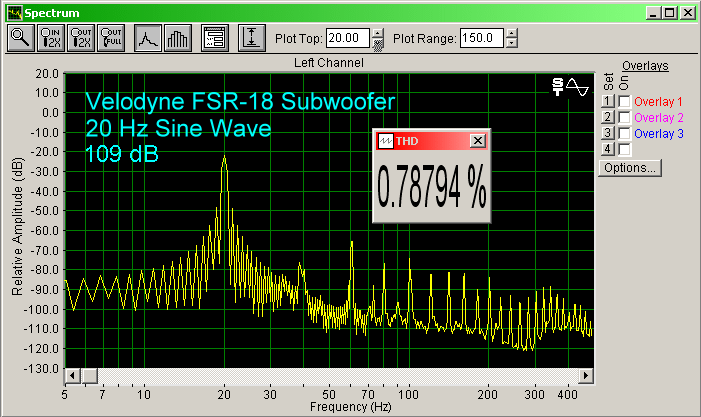Click the Spectrum window title icon
Image resolution: width=701 pixels, height=417 pixels.
point(15,13)
